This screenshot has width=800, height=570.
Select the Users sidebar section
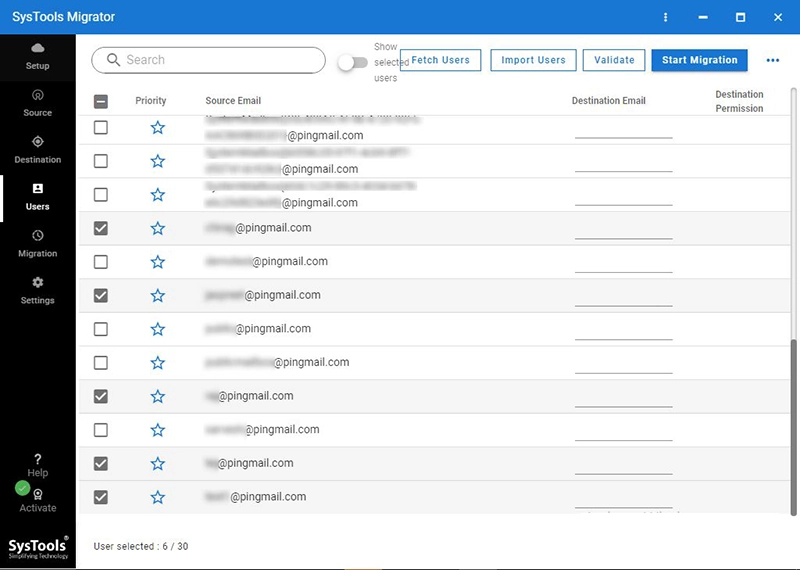[x=38, y=198]
